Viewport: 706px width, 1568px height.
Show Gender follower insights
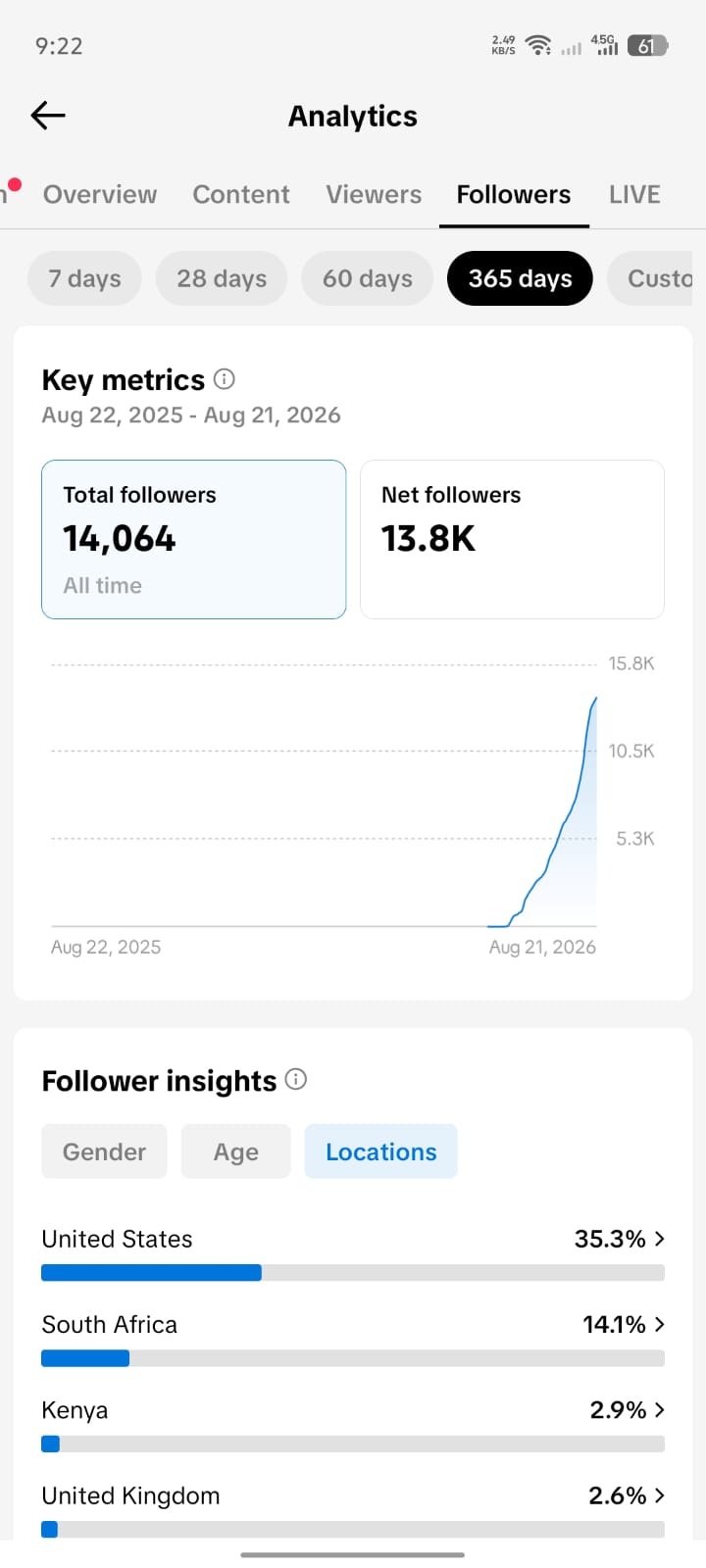point(104,1151)
